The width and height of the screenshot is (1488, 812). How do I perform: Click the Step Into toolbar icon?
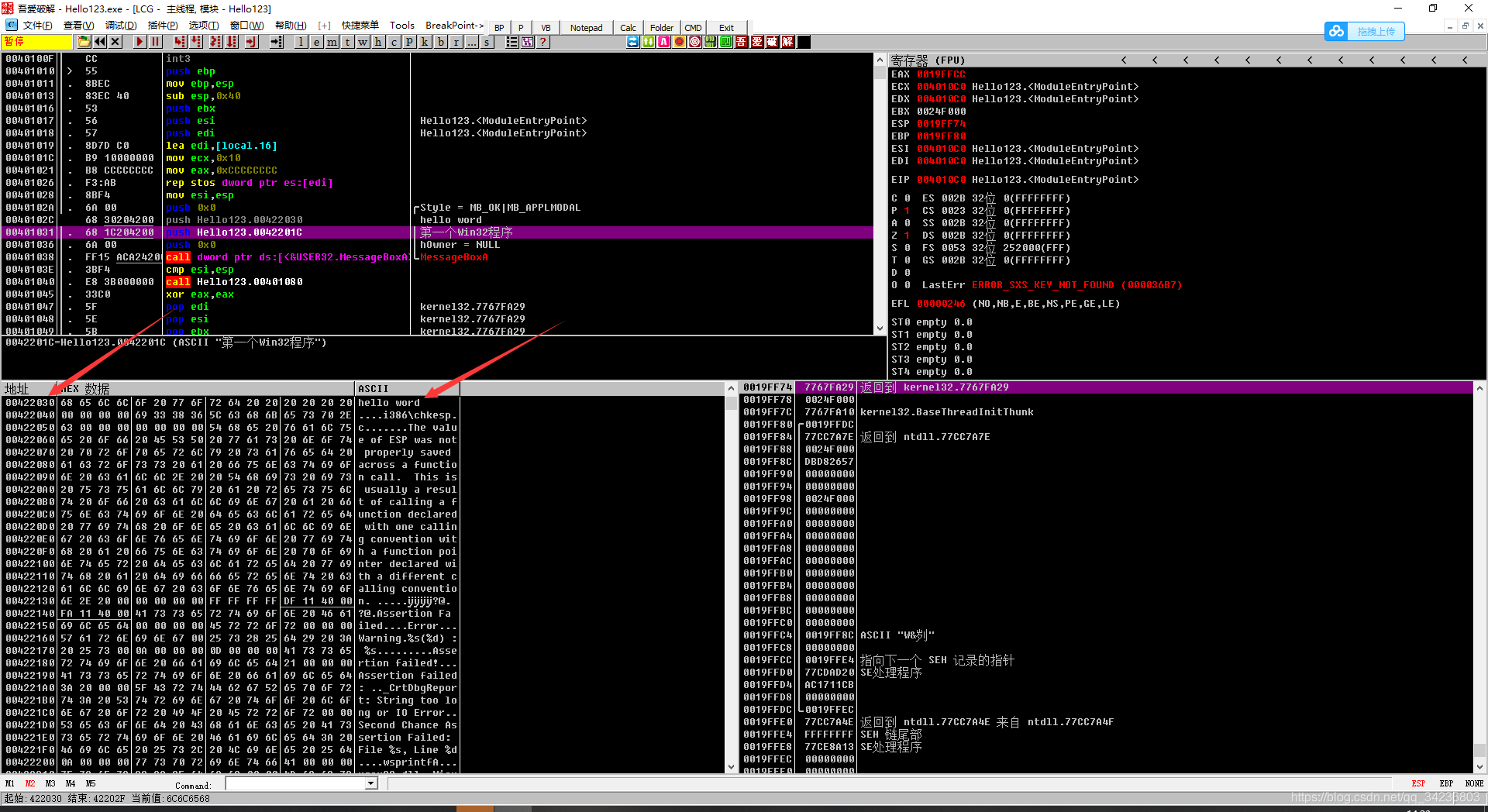tap(181, 42)
